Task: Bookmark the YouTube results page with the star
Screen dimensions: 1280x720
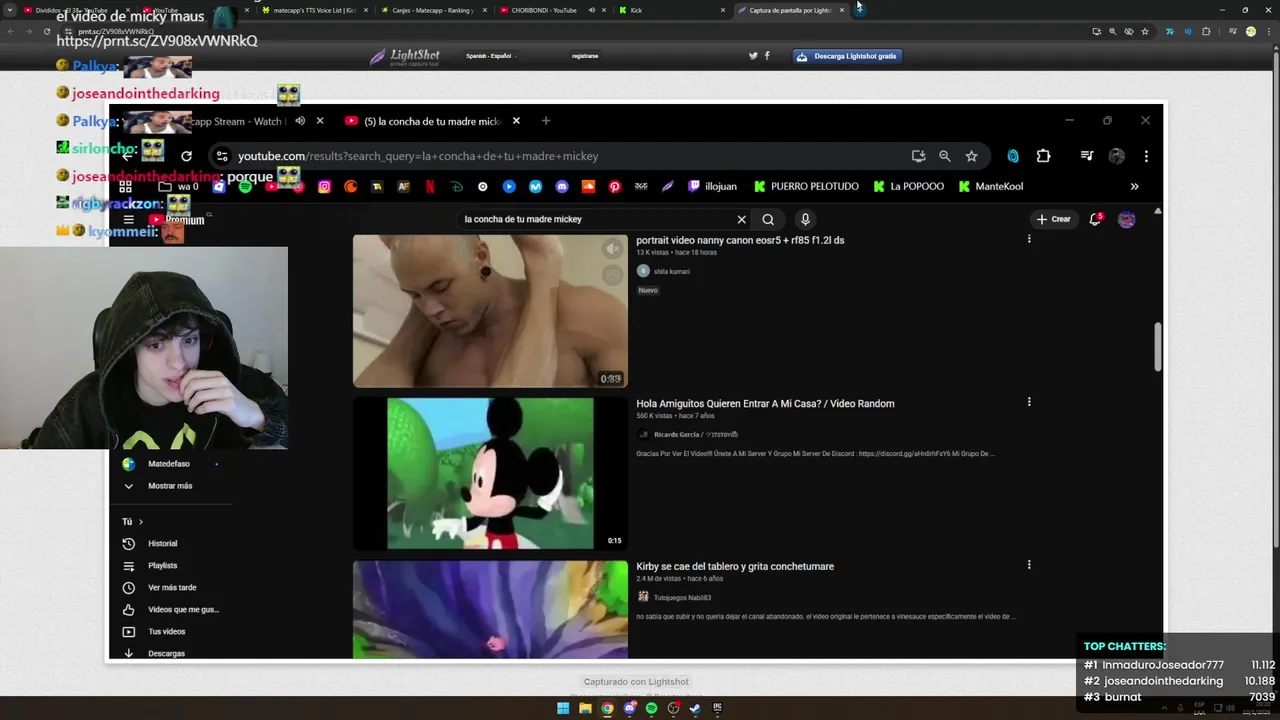Action: pos(971,156)
